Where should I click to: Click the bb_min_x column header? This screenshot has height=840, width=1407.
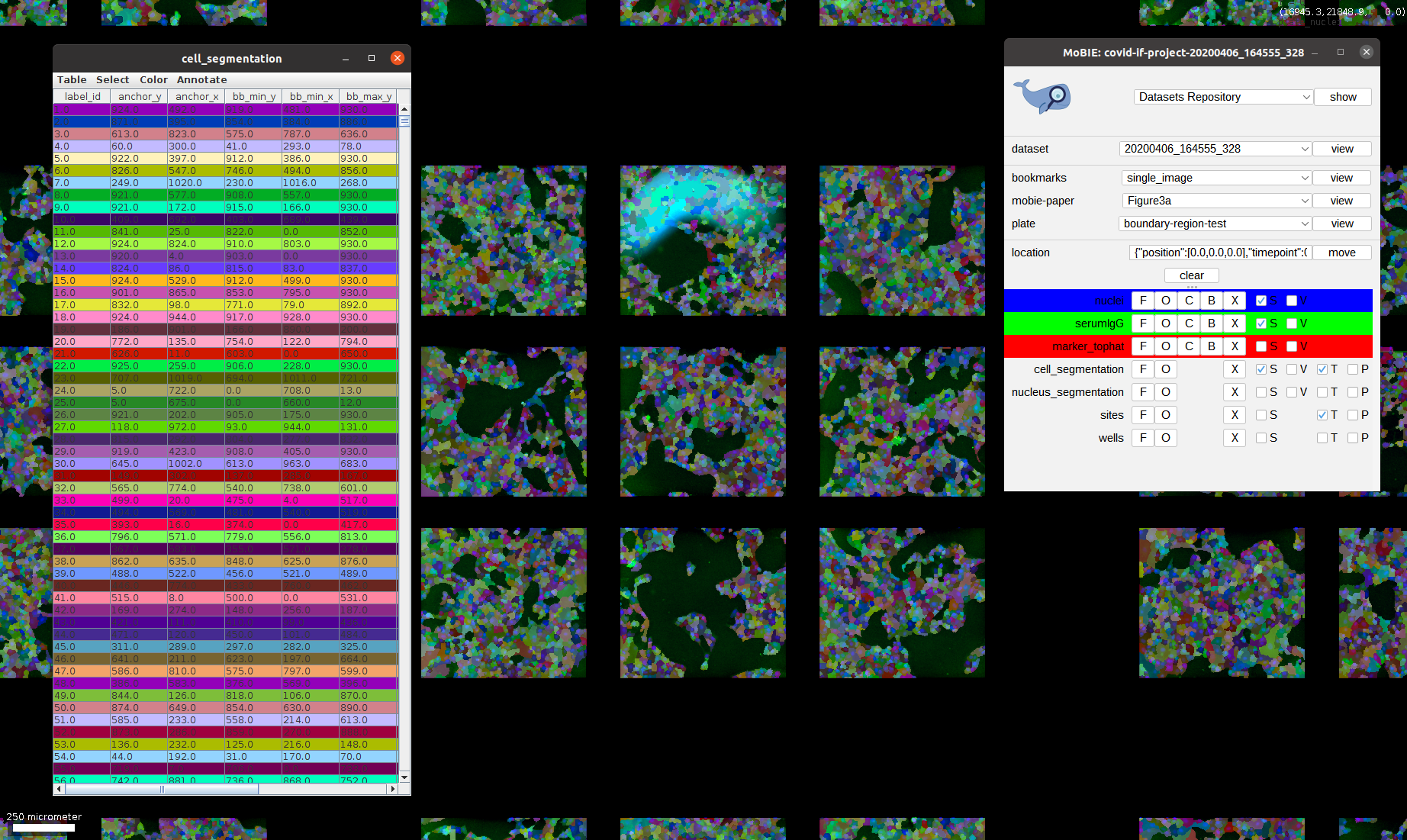(x=311, y=97)
